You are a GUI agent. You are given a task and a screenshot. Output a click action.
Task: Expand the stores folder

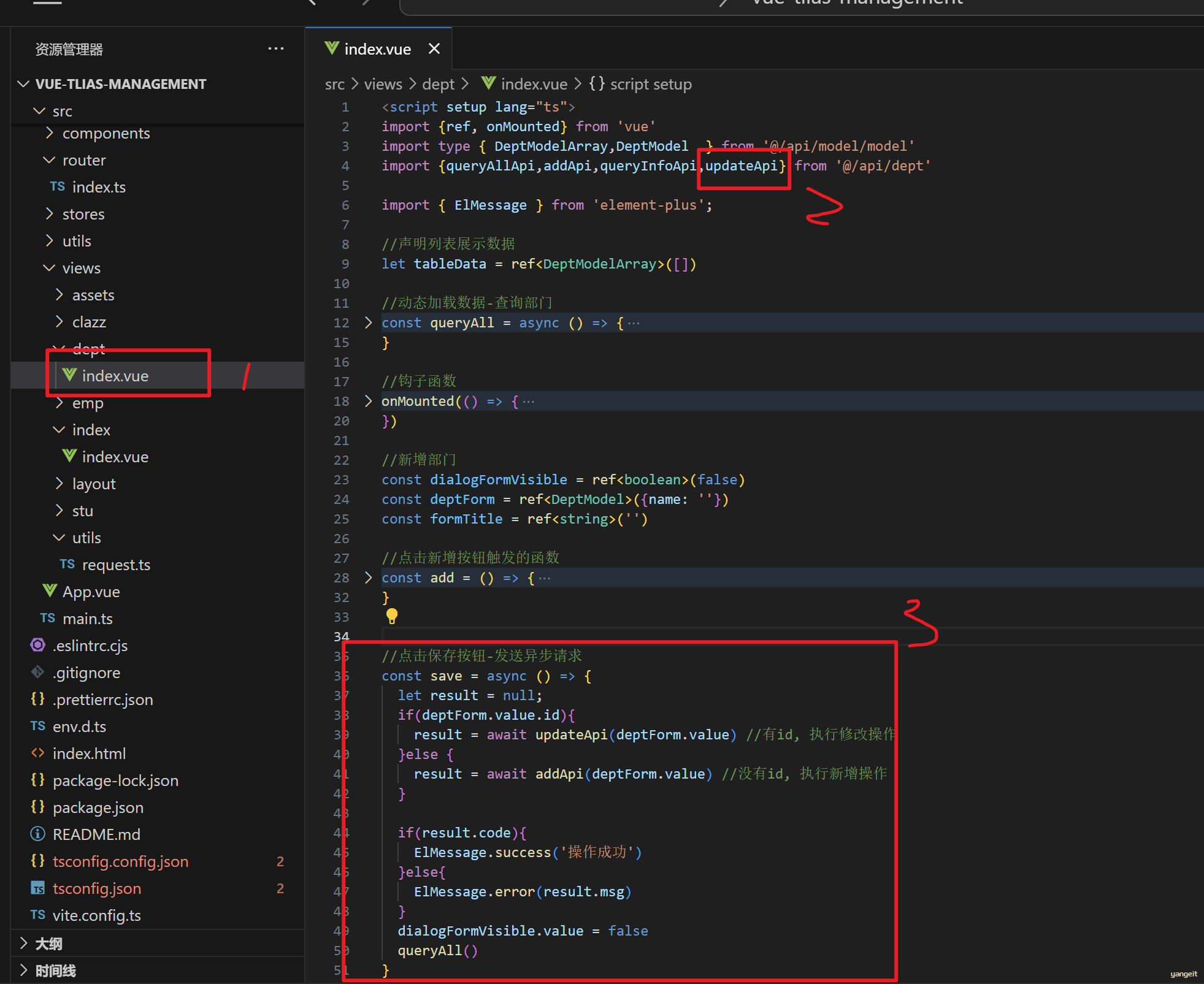click(50, 214)
